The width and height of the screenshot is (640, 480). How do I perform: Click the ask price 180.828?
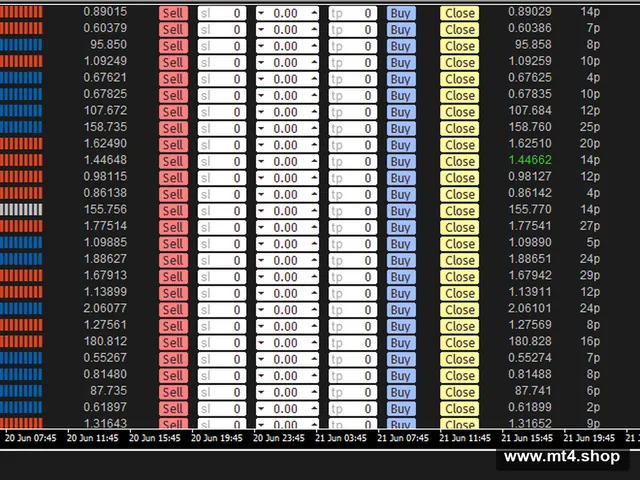[530, 341]
